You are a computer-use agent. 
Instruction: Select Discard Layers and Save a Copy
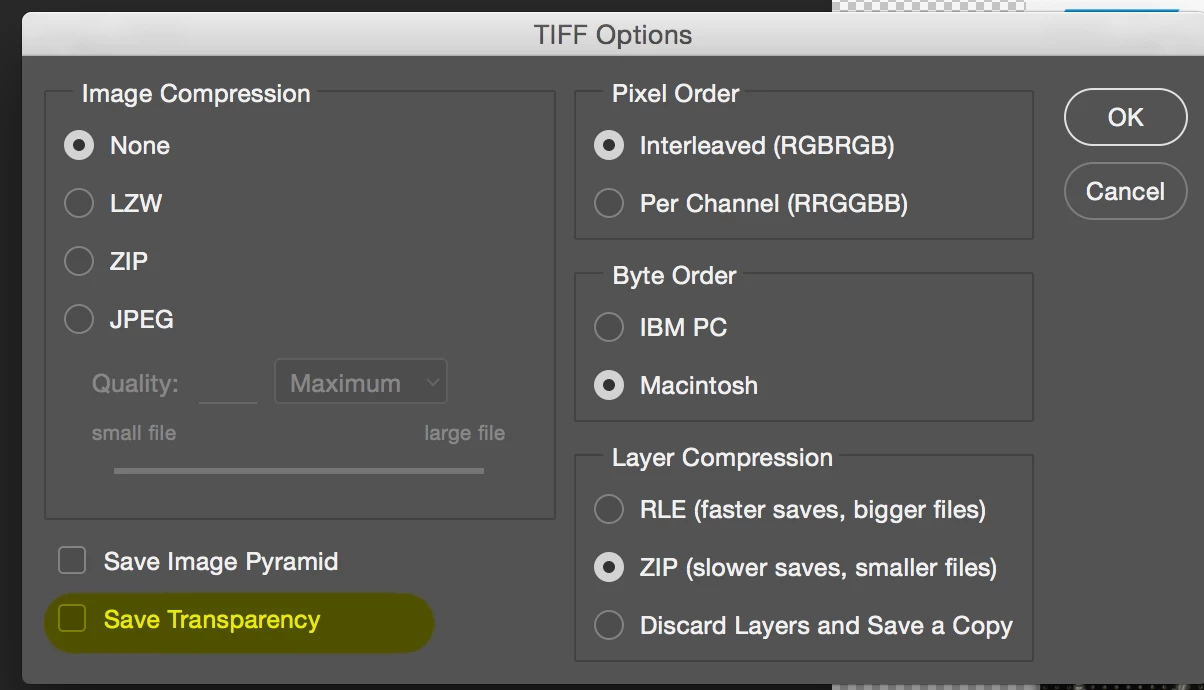(609, 626)
